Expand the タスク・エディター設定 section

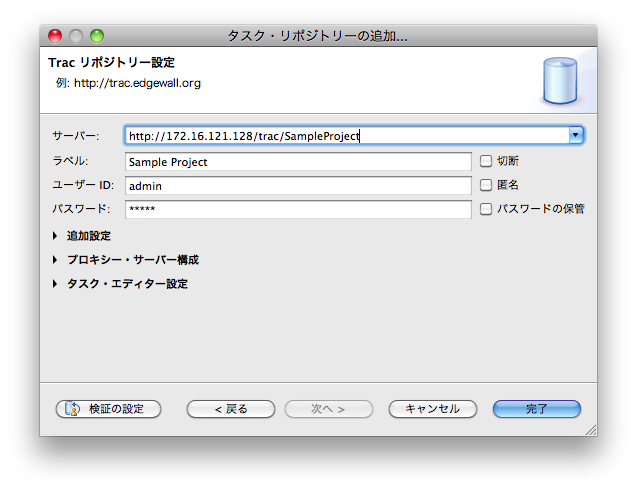tap(55, 284)
